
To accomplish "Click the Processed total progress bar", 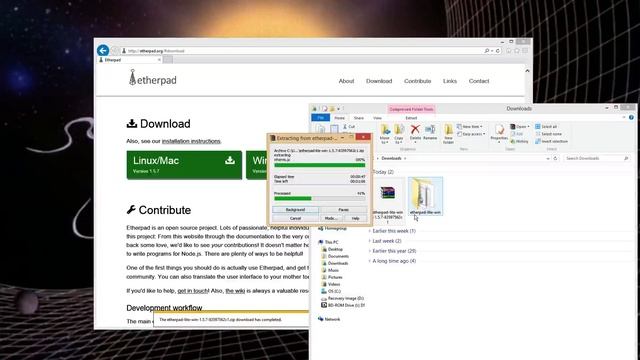I will [320, 198].
